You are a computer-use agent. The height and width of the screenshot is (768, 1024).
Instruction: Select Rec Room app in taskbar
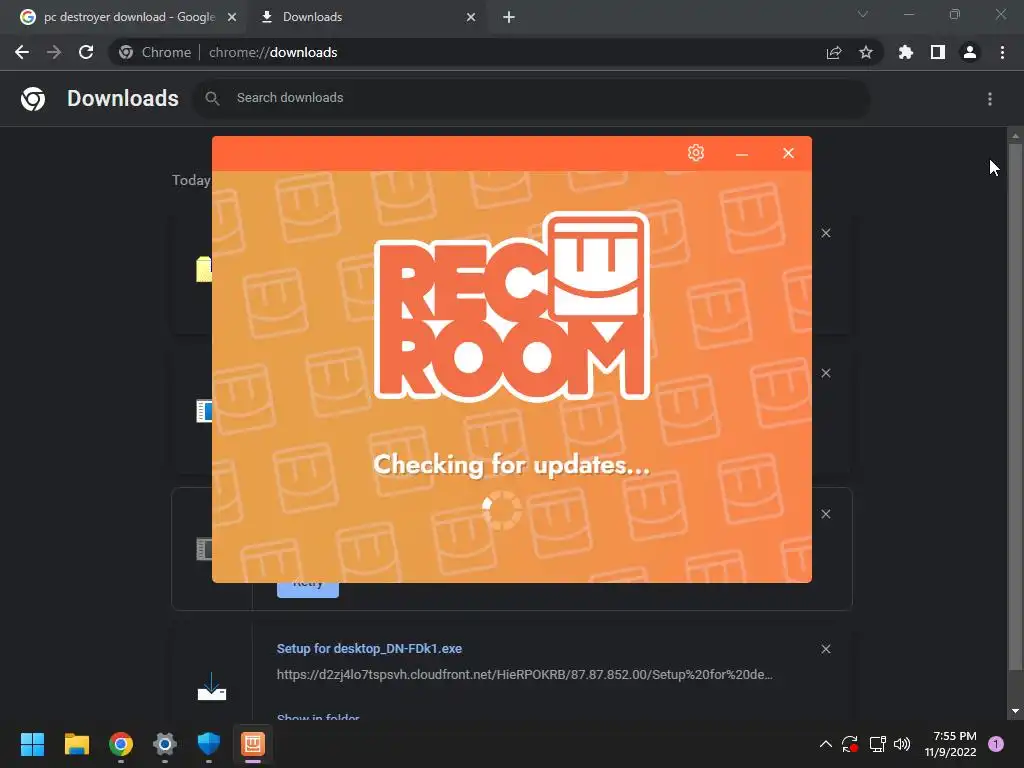[253, 744]
